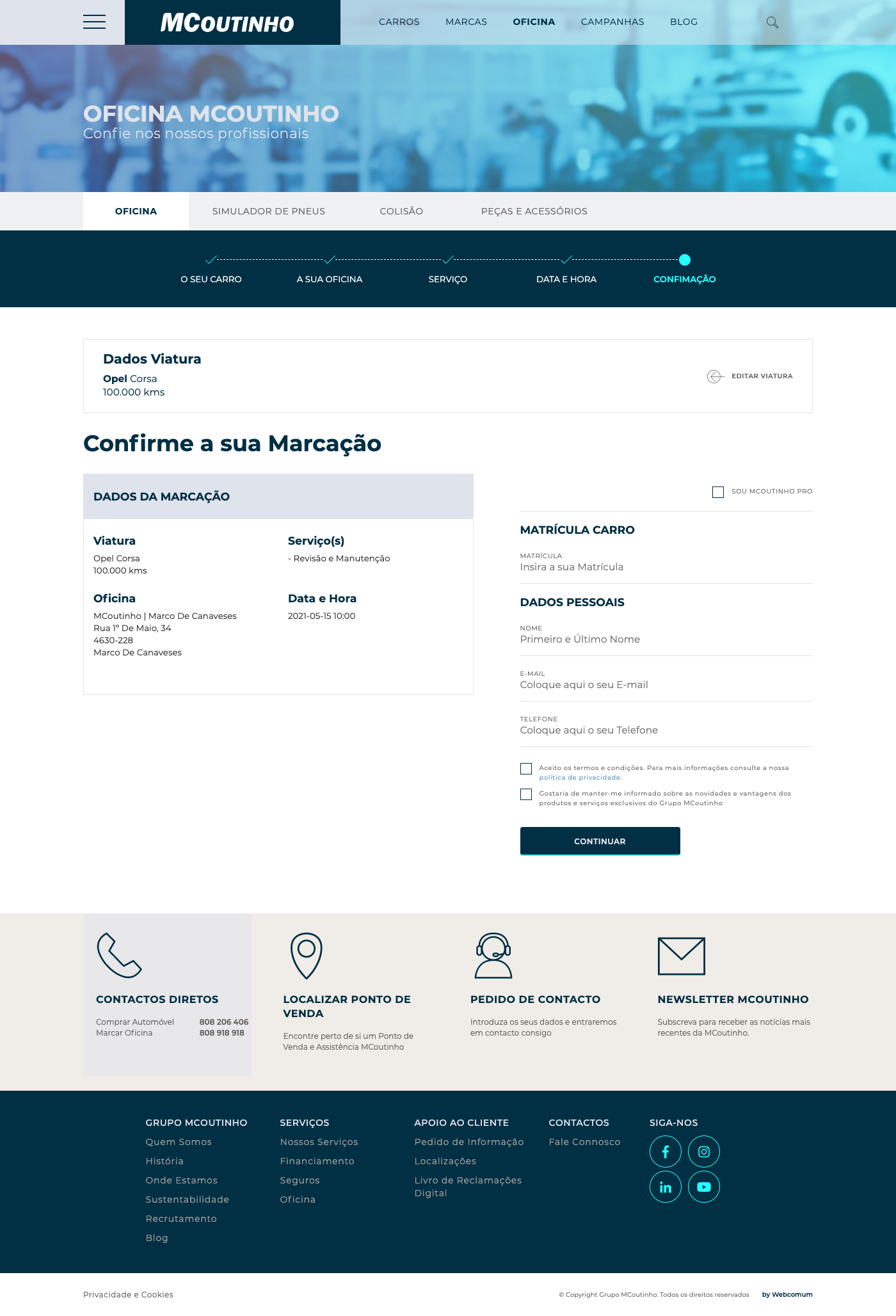Select the Peças e Acessórios tab

[534, 211]
